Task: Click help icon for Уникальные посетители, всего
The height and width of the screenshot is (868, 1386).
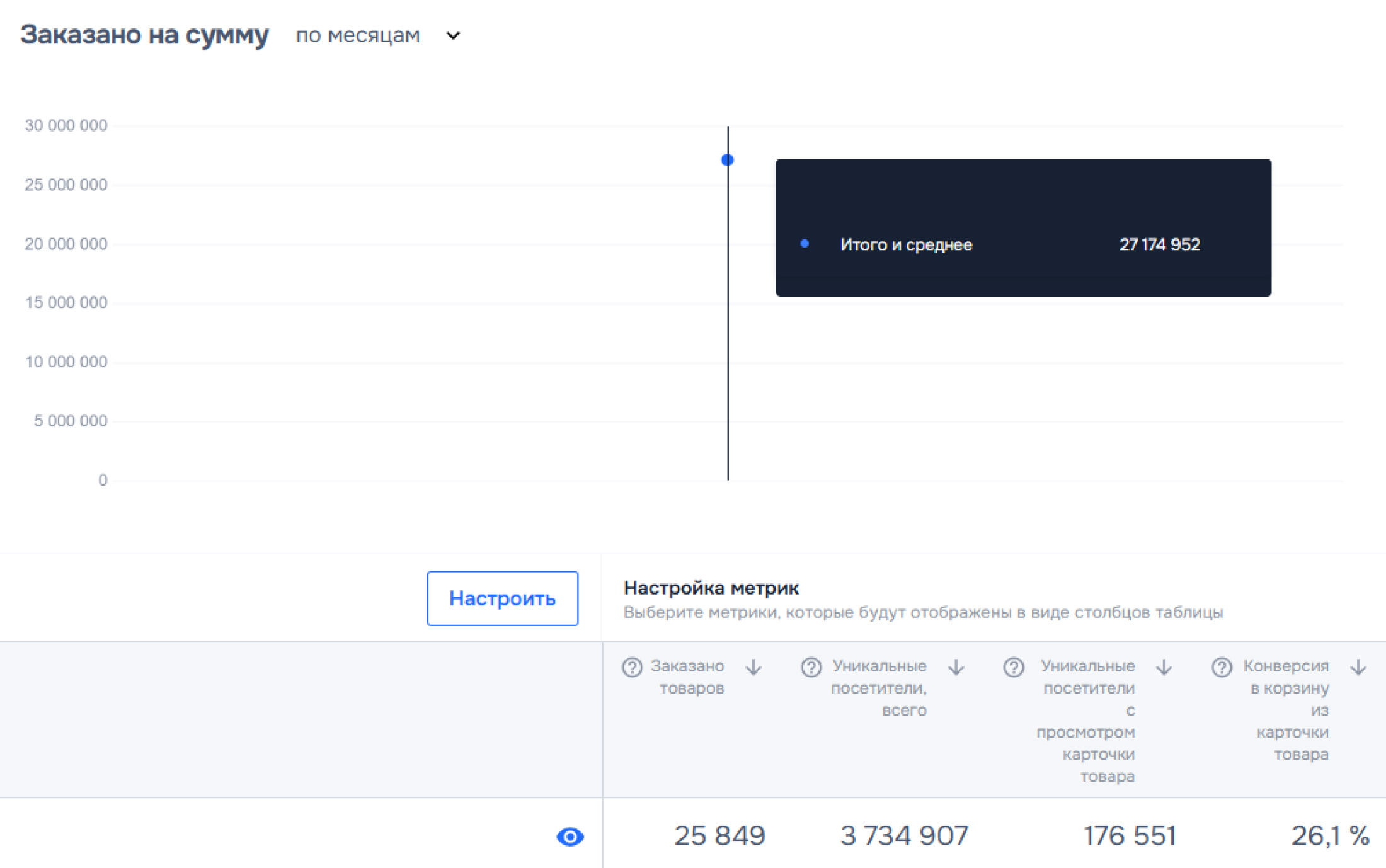Action: click(811, 667)
